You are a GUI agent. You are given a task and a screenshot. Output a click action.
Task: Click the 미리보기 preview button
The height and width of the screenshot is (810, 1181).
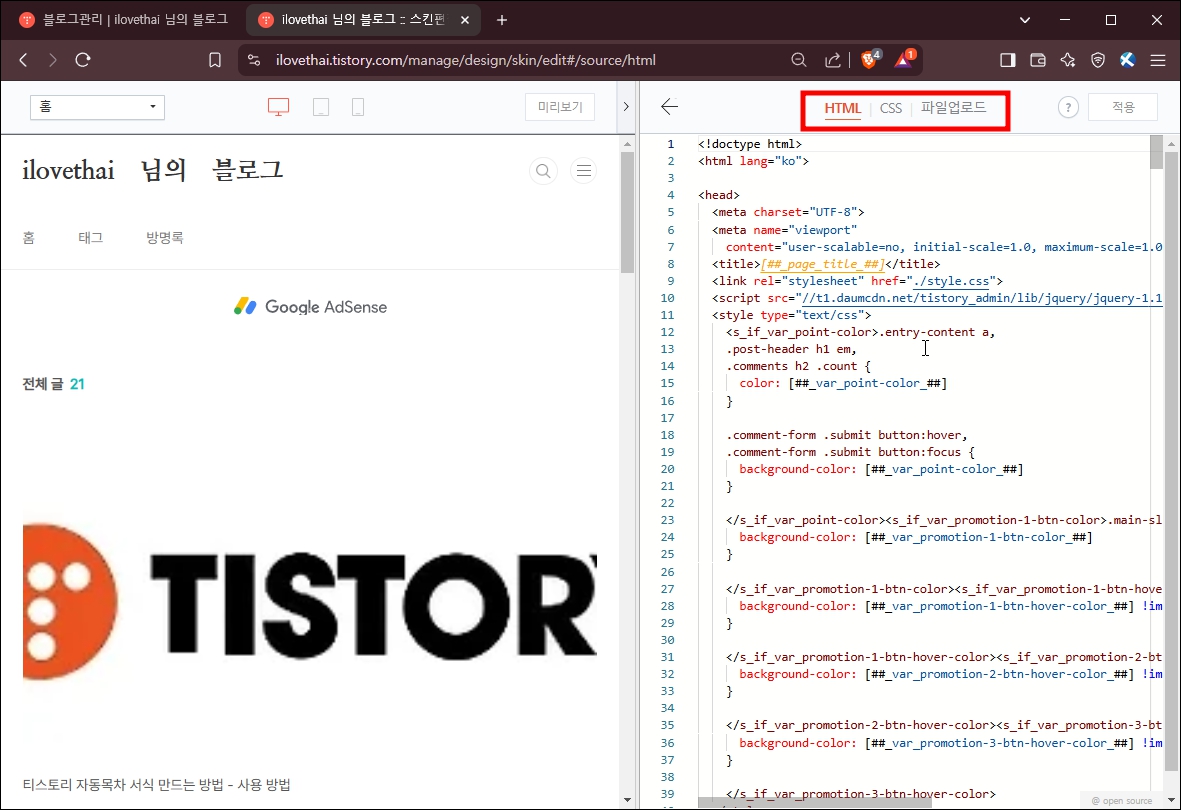point(560,107)
